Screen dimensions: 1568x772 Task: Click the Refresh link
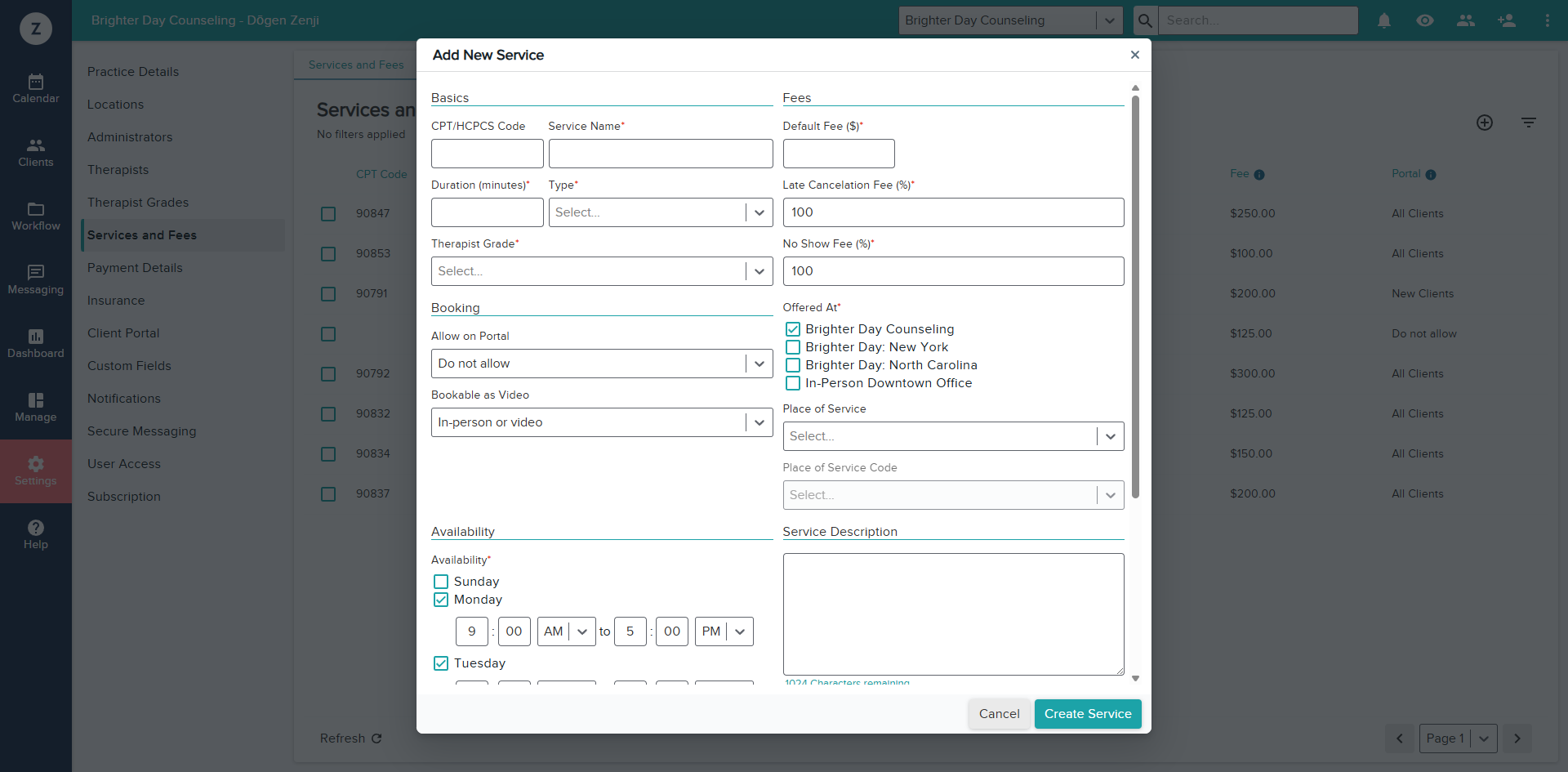click(351, 739)
